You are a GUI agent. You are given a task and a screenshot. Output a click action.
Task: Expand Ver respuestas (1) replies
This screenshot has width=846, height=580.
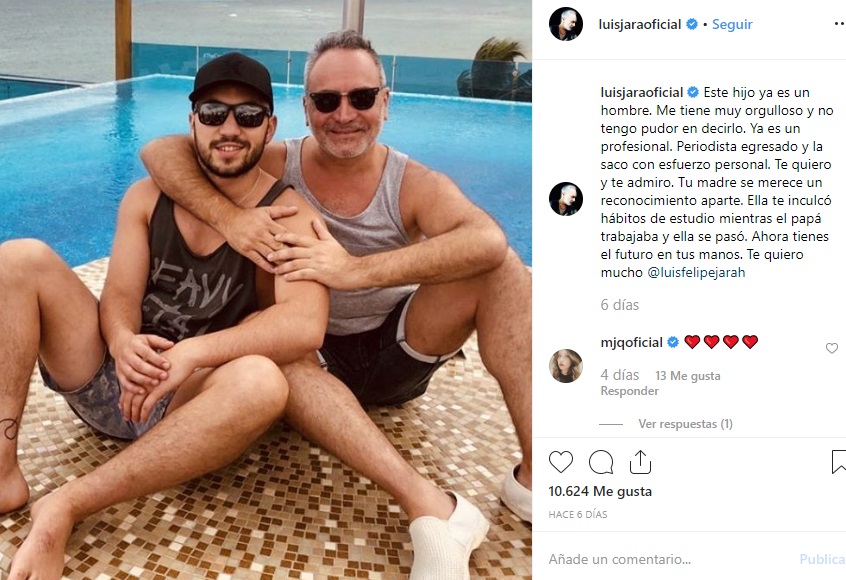pyautogui.click(x=685, y=424)
